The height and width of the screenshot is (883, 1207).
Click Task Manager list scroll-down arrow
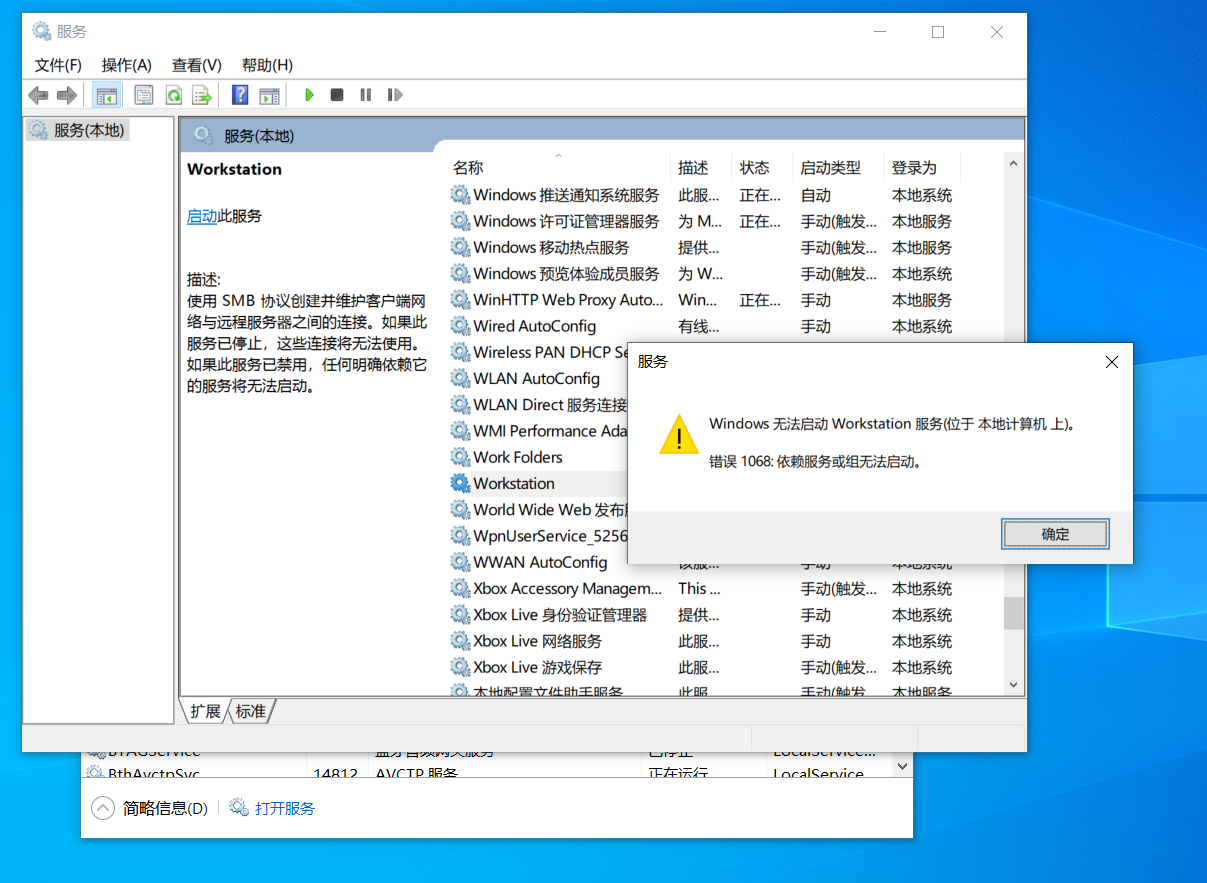click(902, 766)
